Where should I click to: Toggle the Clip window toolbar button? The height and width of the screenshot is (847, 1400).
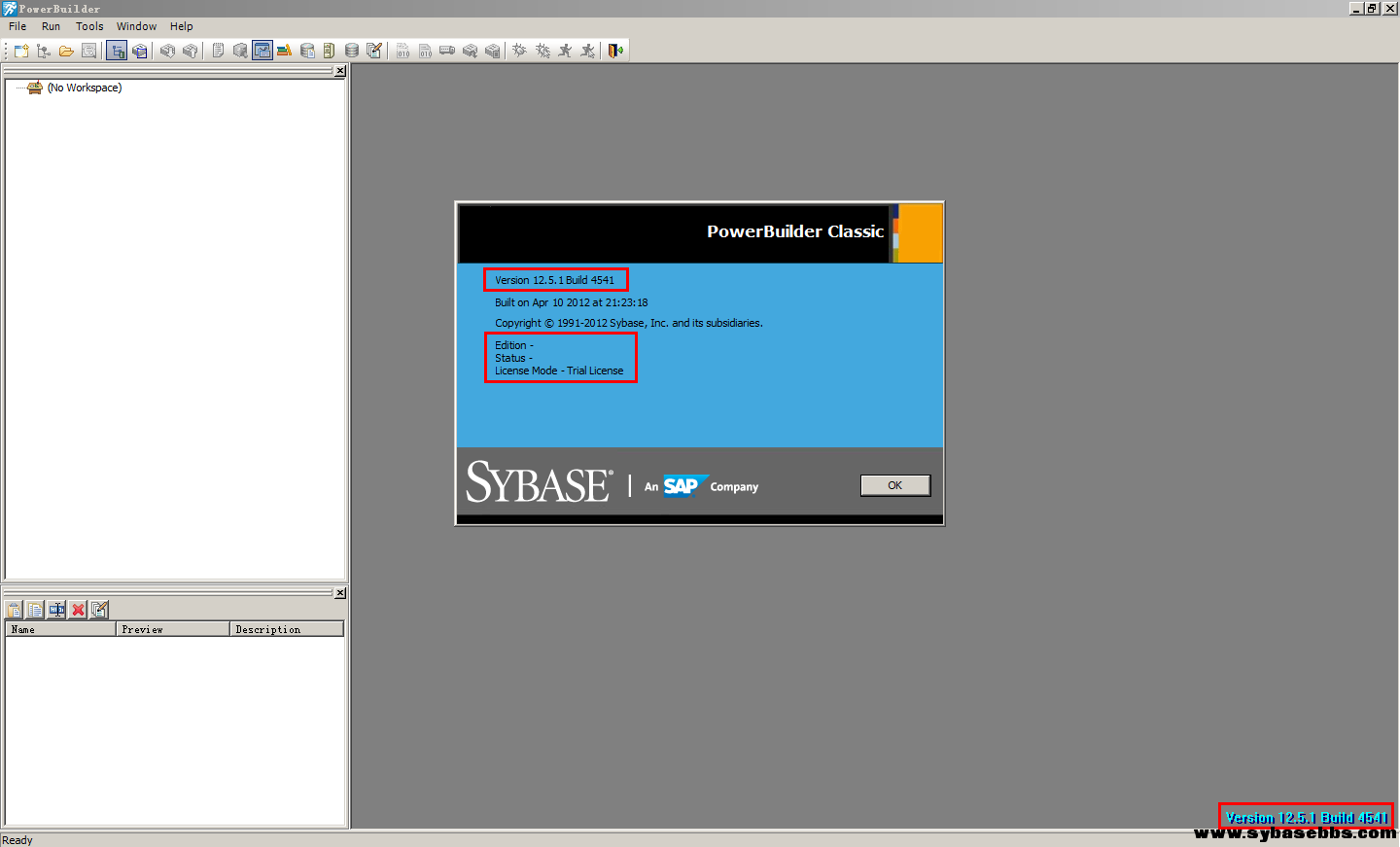click(262, 51)
